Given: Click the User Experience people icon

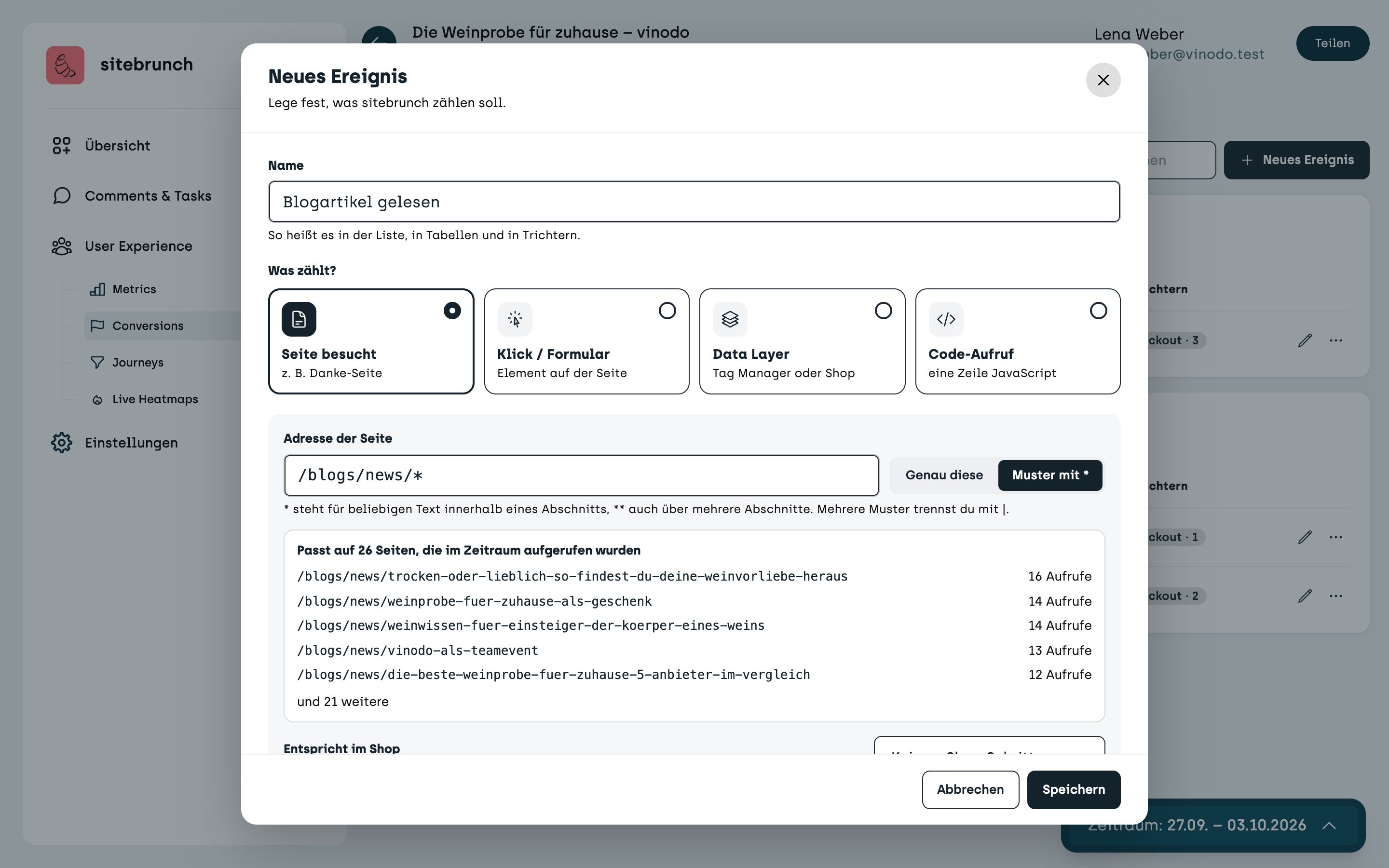Looking at the screenshot, I should click(x=61, y=246).
